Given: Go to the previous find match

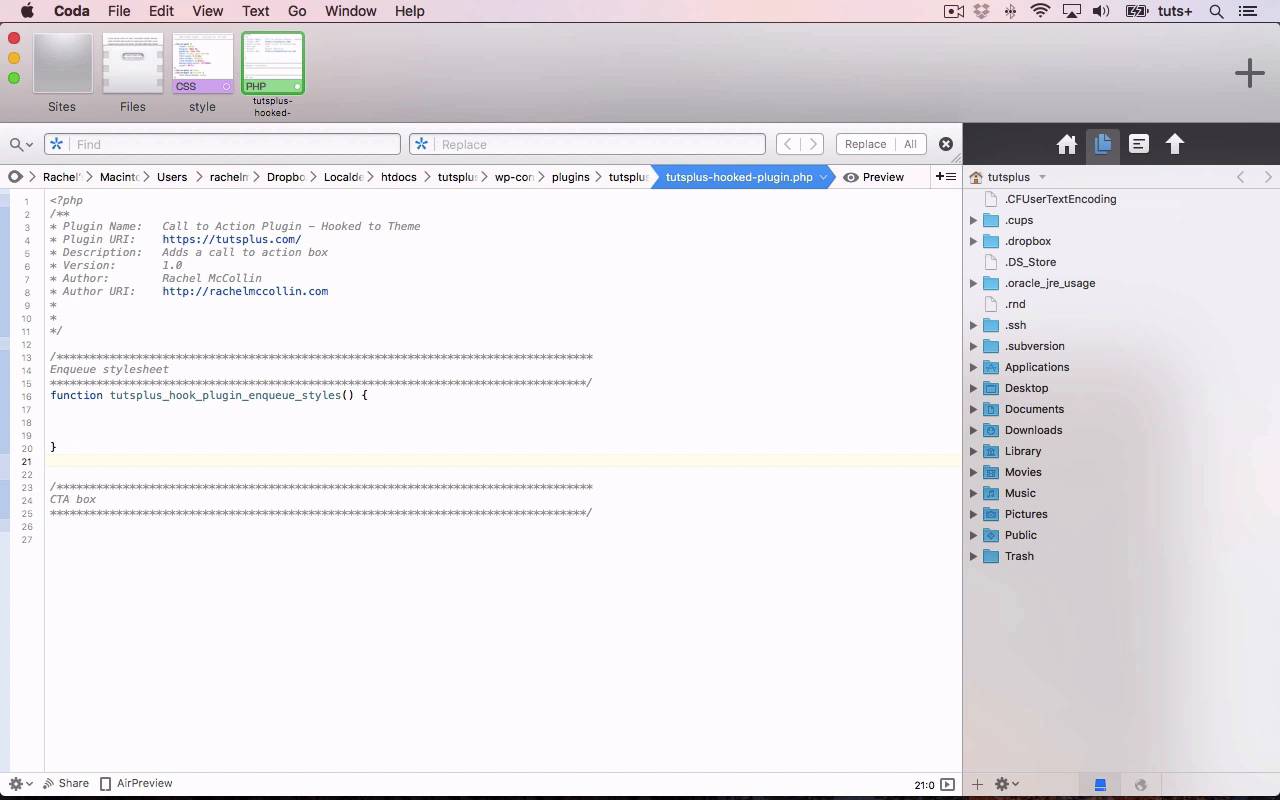Looking at the screenshot, I should 788,144.
